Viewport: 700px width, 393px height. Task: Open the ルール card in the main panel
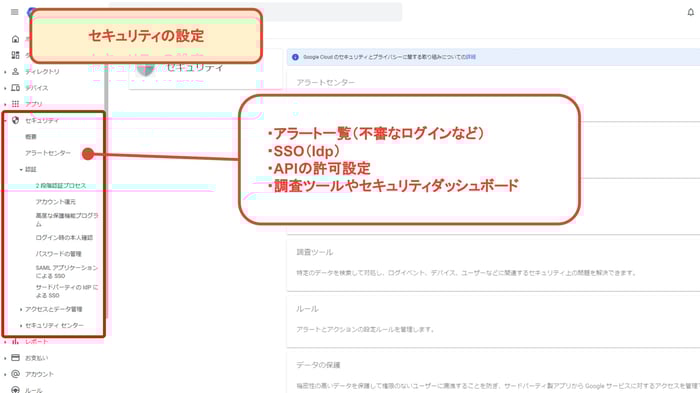coord(493,320)
